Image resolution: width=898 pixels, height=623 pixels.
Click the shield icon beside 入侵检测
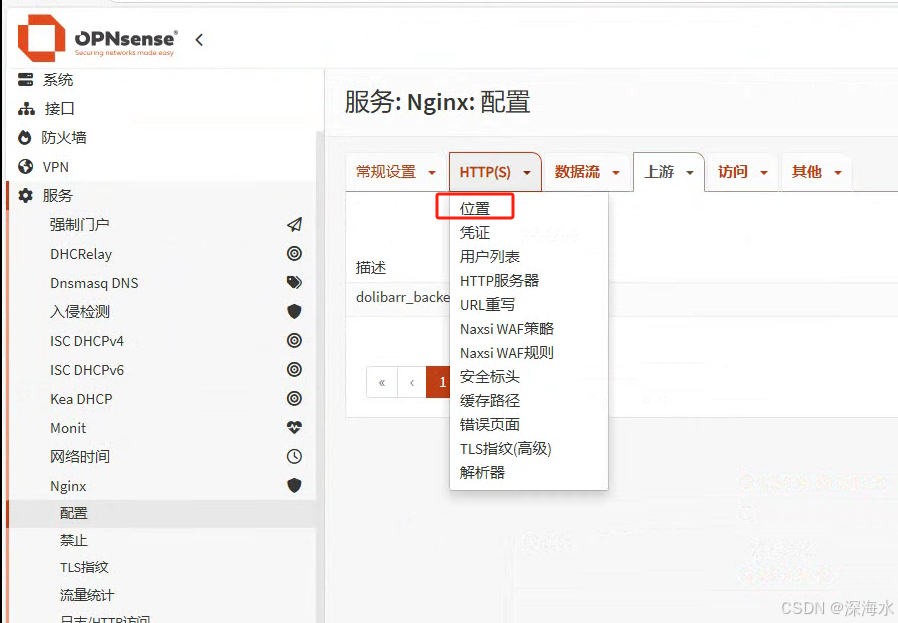coord(294,312)
